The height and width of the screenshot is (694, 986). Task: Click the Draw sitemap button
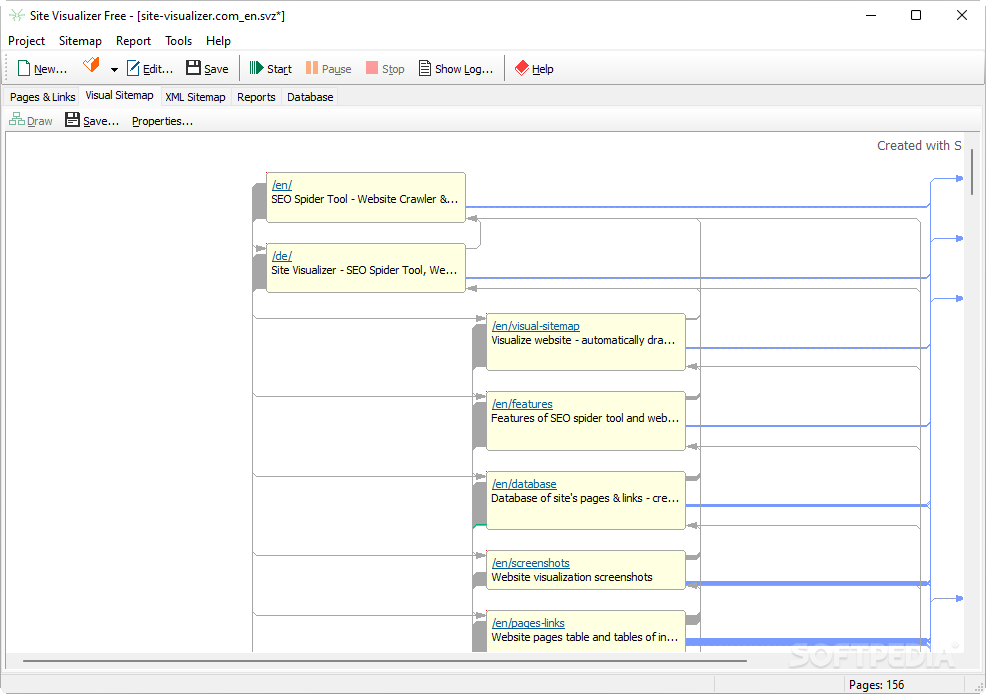pos(31,121)
